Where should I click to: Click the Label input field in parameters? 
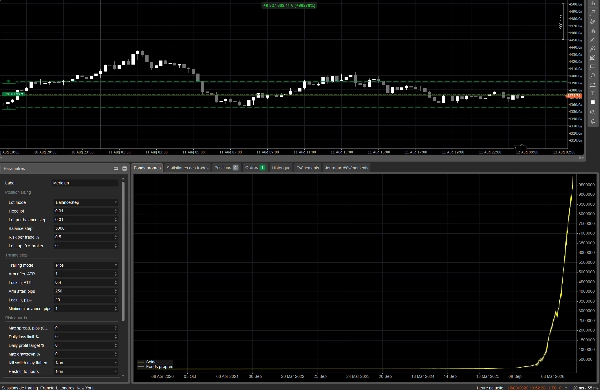pos(85,183)
